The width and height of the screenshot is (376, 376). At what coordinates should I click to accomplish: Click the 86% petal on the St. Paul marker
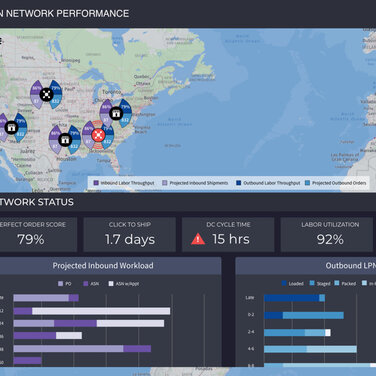point(37,89)
